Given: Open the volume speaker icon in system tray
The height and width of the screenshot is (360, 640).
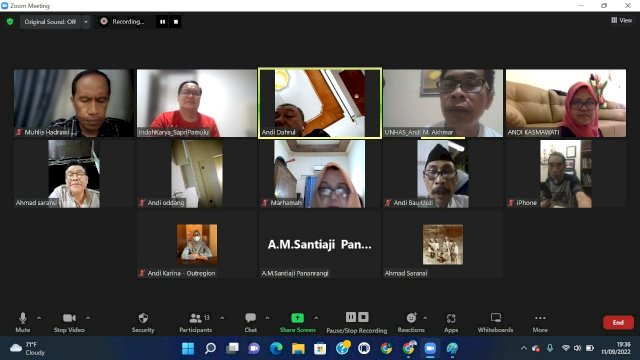Looking at the screenshot, I should tap(577, 348).
